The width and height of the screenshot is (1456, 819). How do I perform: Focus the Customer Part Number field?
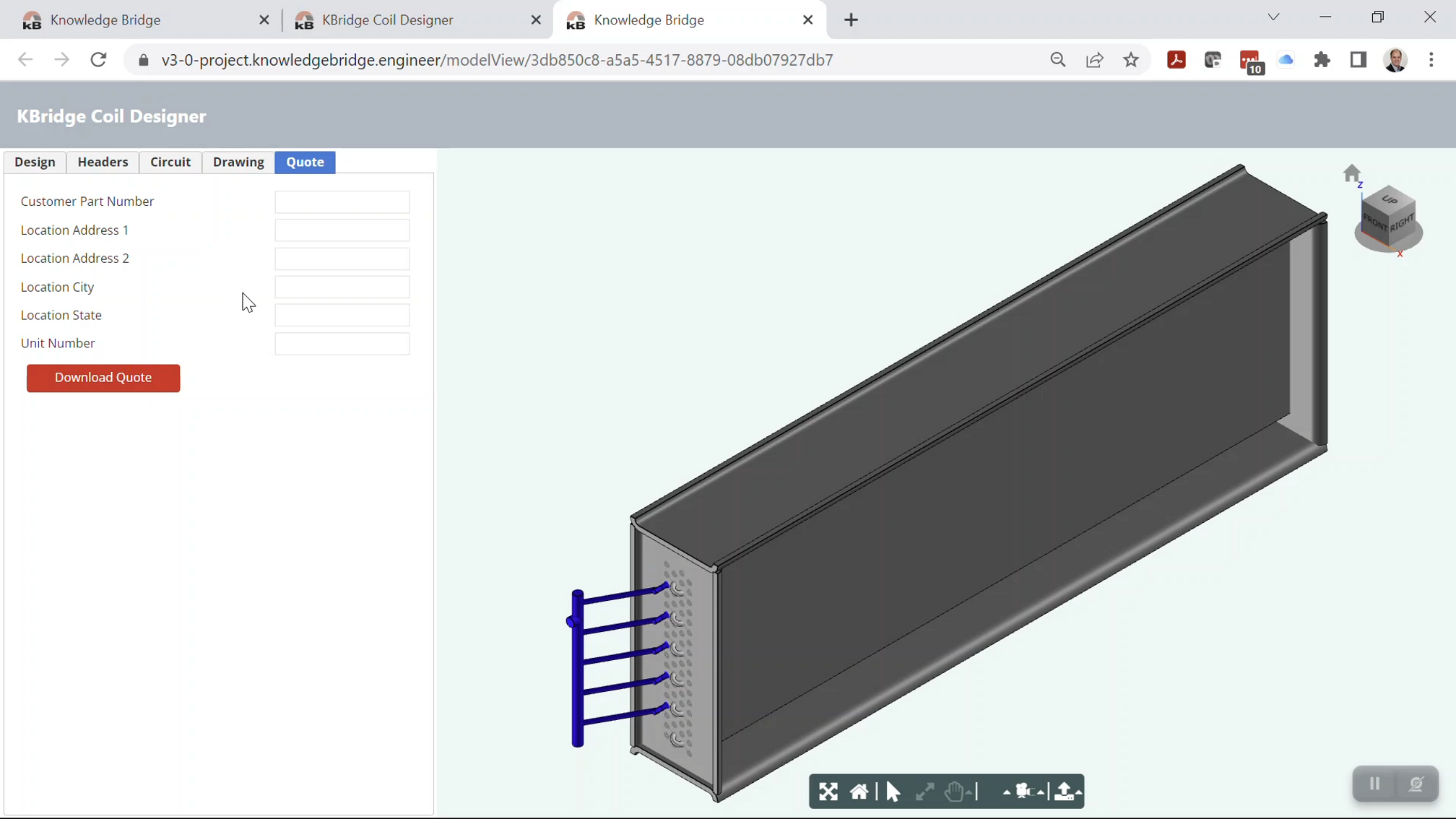click(342, 201)
